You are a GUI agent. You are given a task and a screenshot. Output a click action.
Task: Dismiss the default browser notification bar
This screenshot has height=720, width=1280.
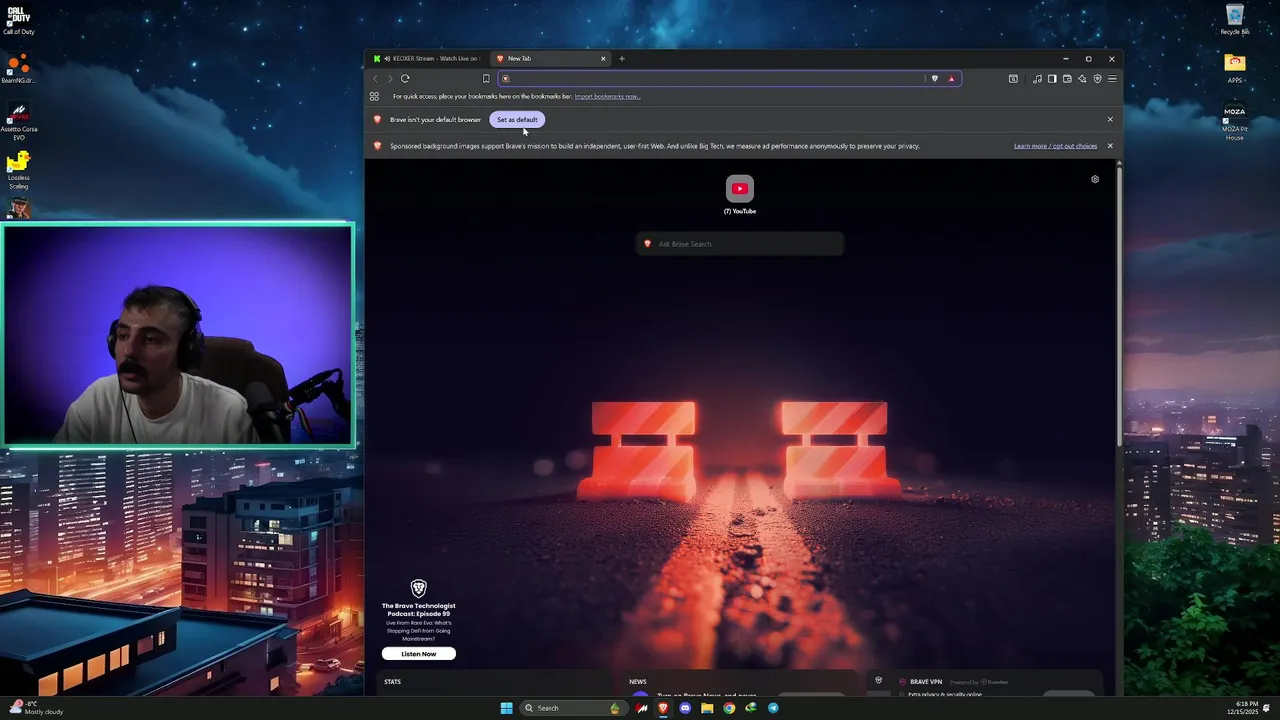click(1110, 120)
